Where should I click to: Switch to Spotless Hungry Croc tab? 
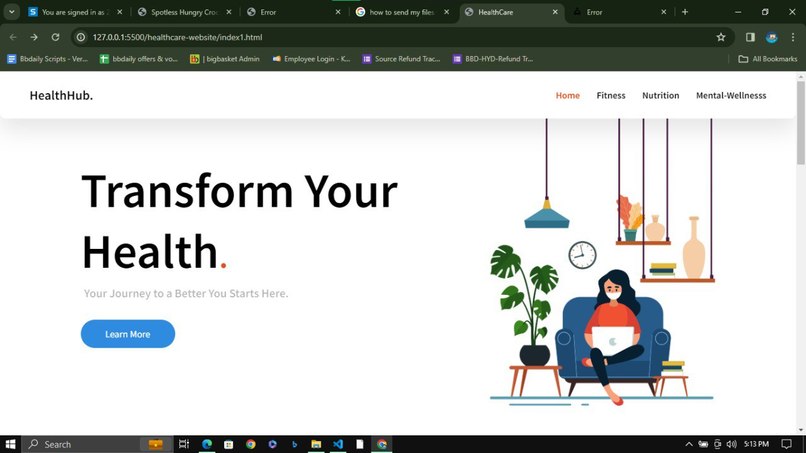point(184,12)
